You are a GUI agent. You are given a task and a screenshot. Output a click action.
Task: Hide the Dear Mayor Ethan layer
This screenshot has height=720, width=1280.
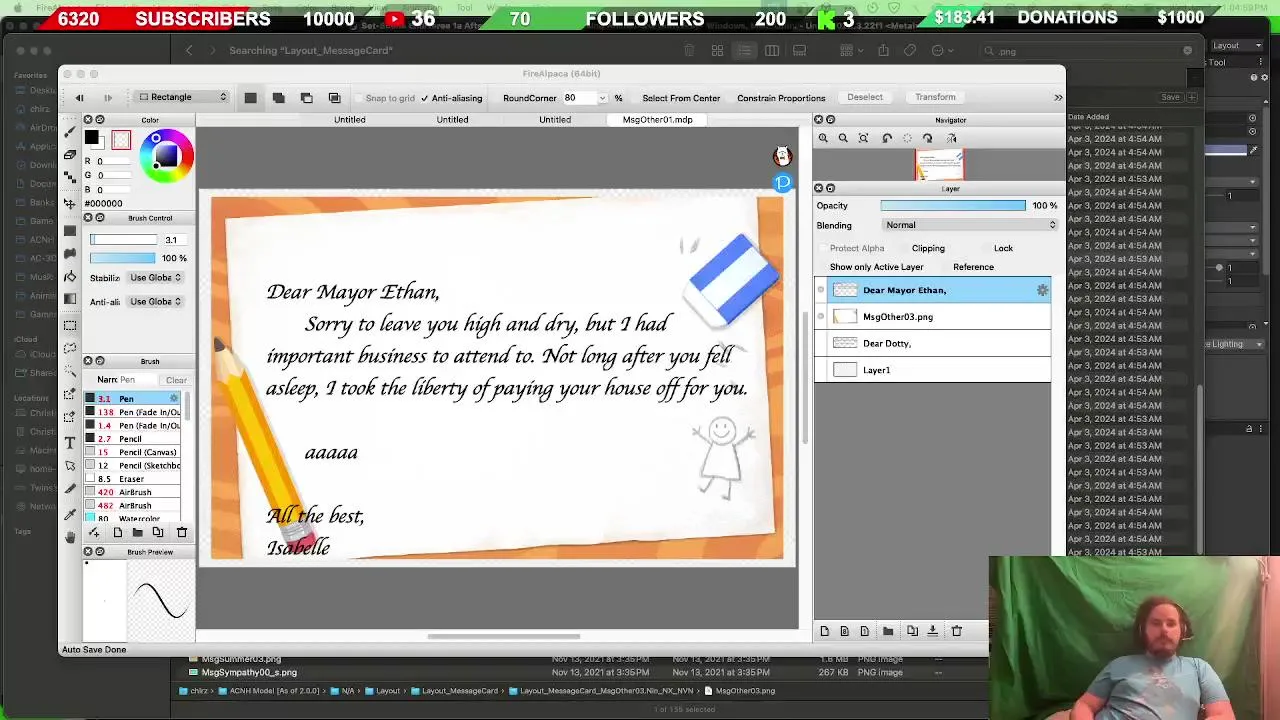pyautogui.click(x=821, y=290)
